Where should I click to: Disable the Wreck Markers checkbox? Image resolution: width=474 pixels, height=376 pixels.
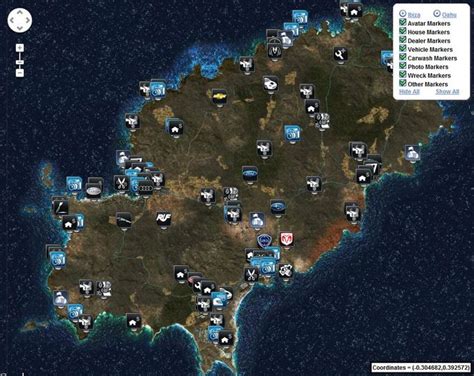[403, 74]
